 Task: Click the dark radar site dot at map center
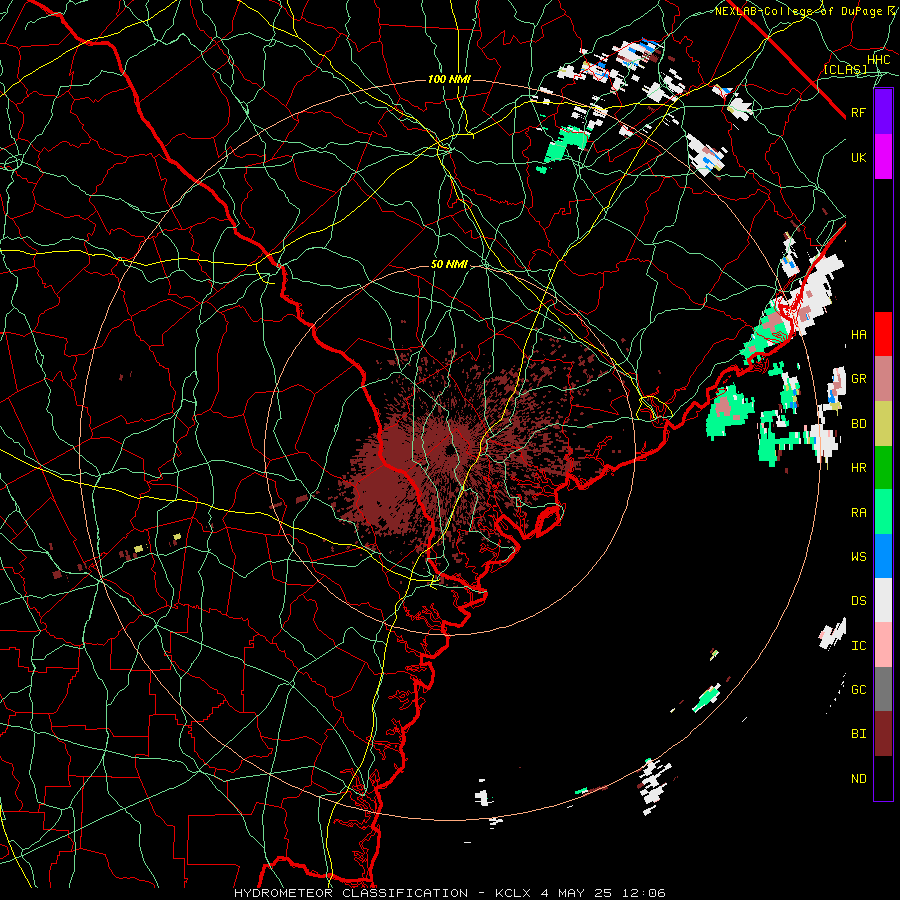(x=452, y=449)
